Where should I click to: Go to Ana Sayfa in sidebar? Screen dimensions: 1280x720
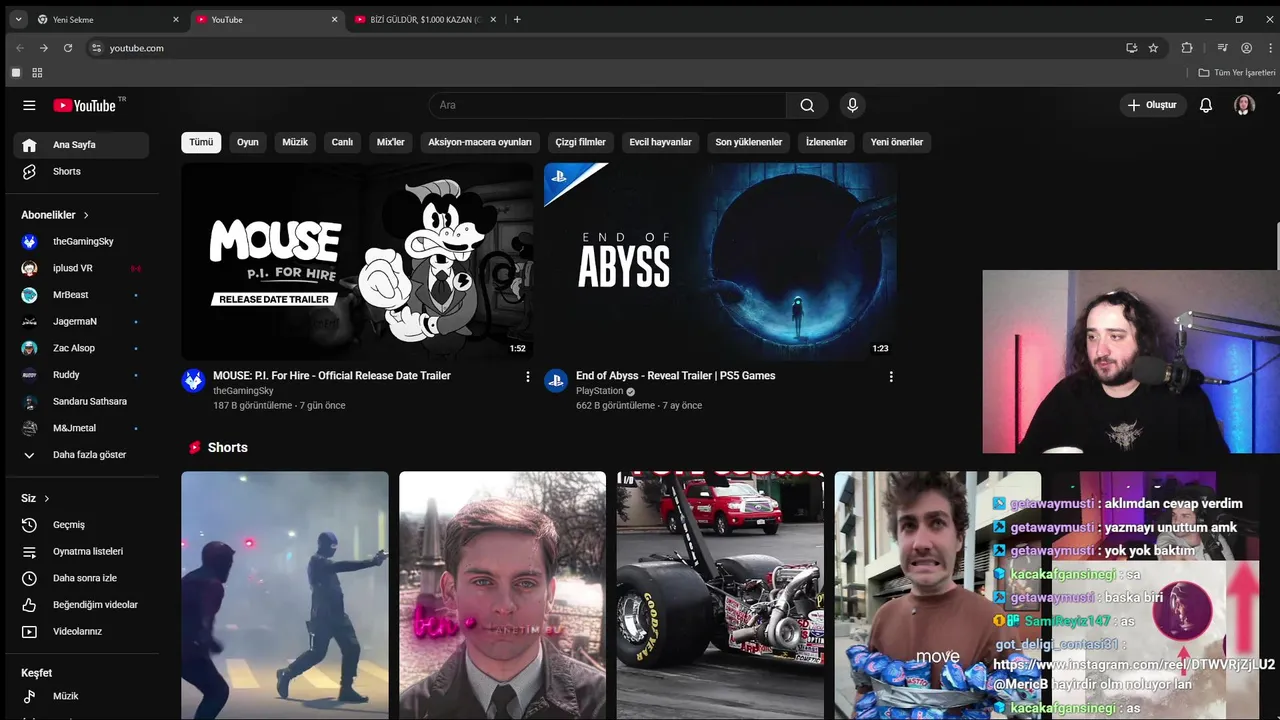tap(81, 145)
